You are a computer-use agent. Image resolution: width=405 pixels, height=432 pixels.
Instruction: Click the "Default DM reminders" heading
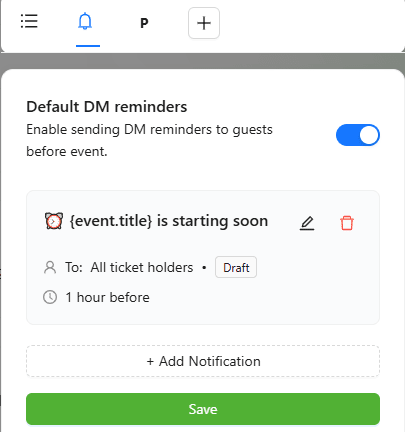[x=107, y=107]
